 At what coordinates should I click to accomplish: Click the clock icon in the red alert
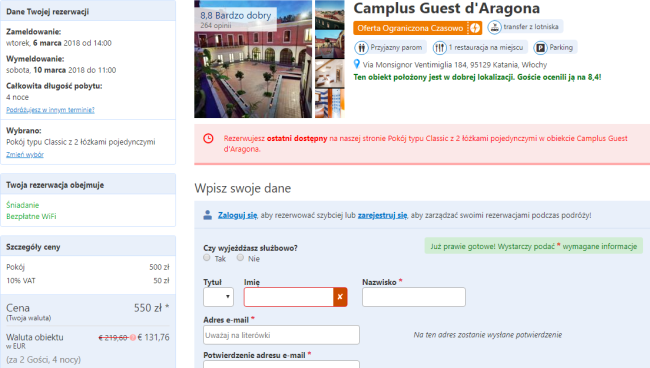click(209, 138)
